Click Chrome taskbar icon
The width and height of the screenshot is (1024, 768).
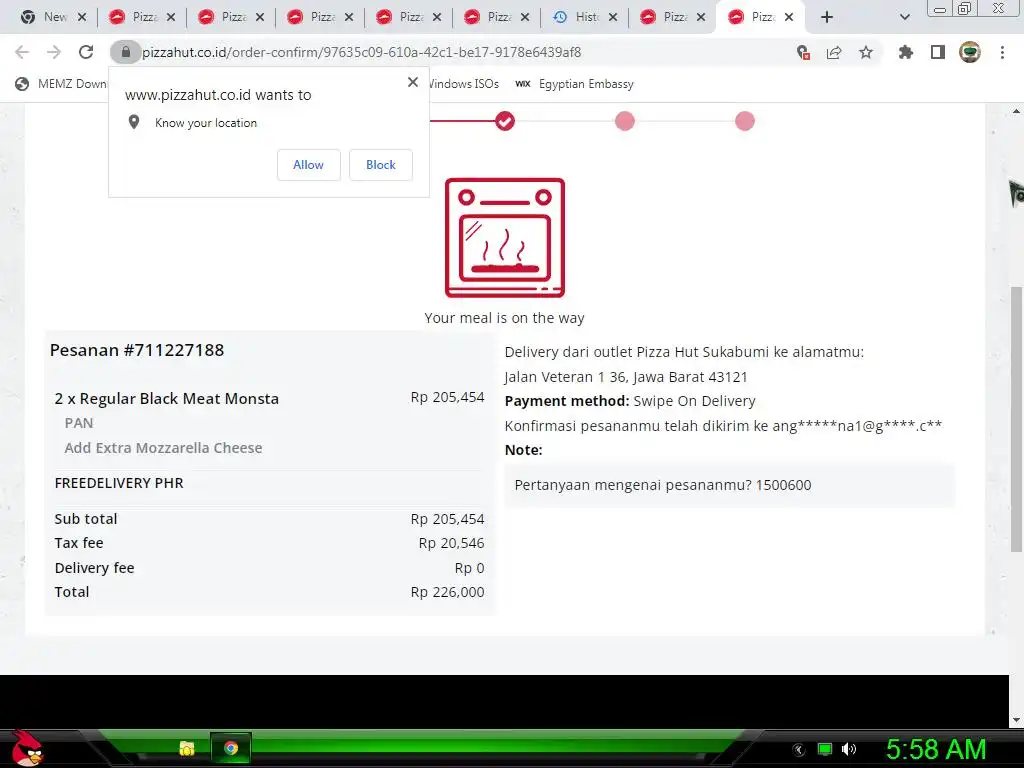click(231, 748)
